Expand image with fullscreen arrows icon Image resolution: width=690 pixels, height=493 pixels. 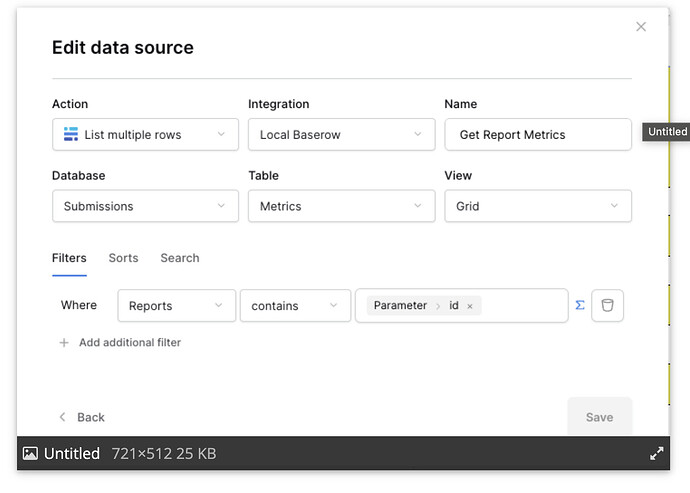(x=657, y=453)
